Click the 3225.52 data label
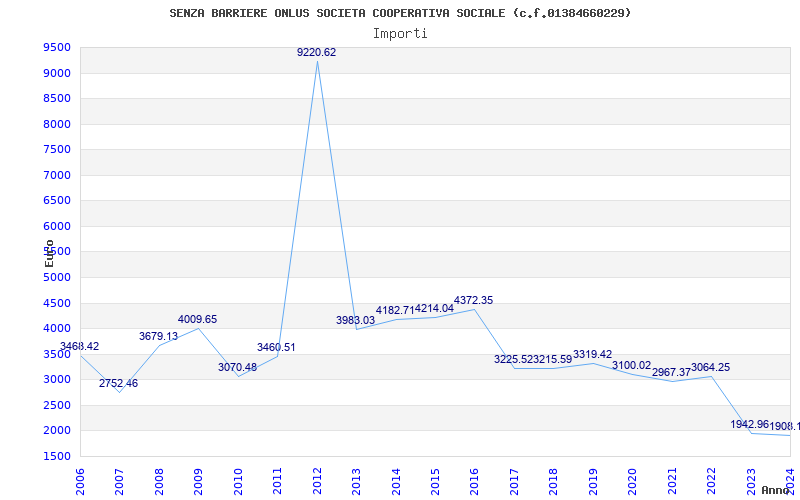 (513, 360)
